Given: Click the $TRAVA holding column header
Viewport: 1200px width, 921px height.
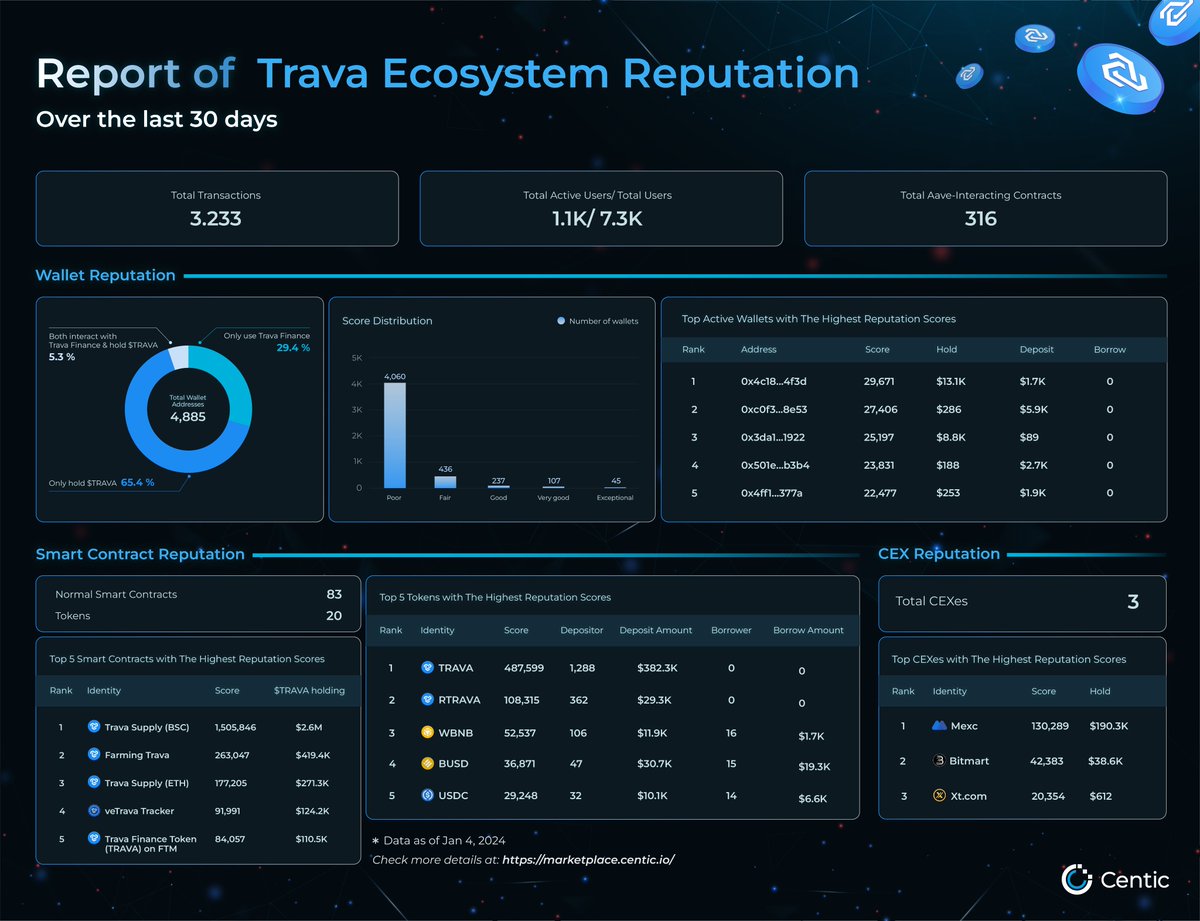Looking at the screenshot, I should point(309,691).
